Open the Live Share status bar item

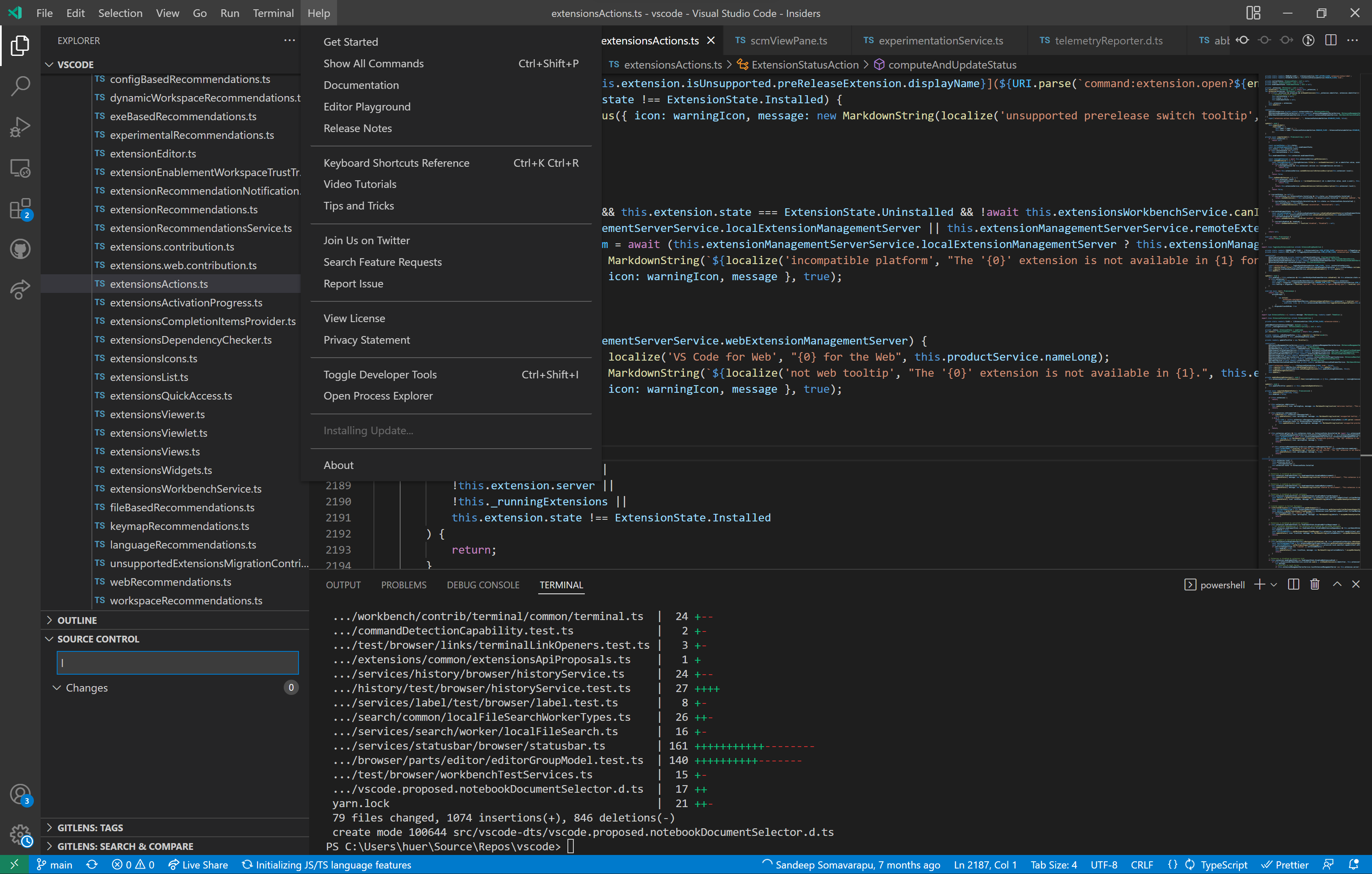[198, 864]
